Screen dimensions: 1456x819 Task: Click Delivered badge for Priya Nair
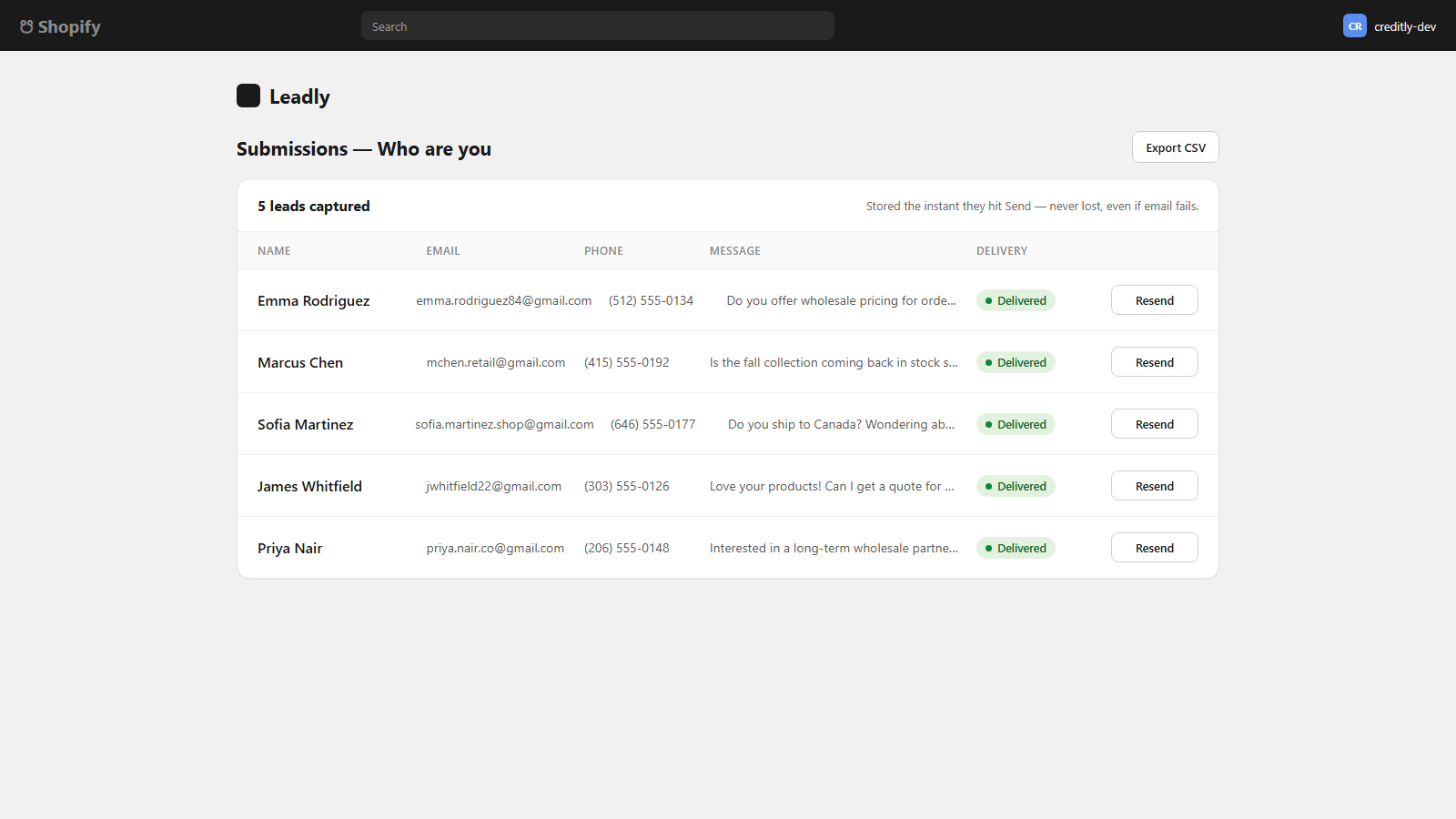coord(1016,548)
